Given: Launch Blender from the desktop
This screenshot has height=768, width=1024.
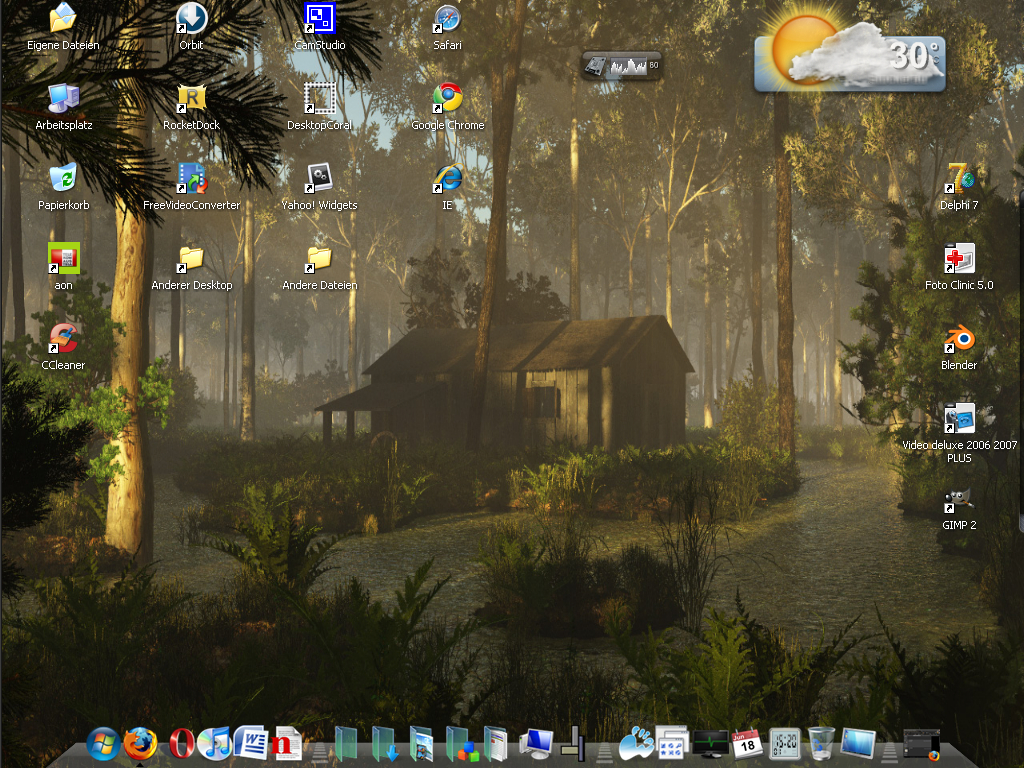Looking at the screenshot, I should coord(959,338).
